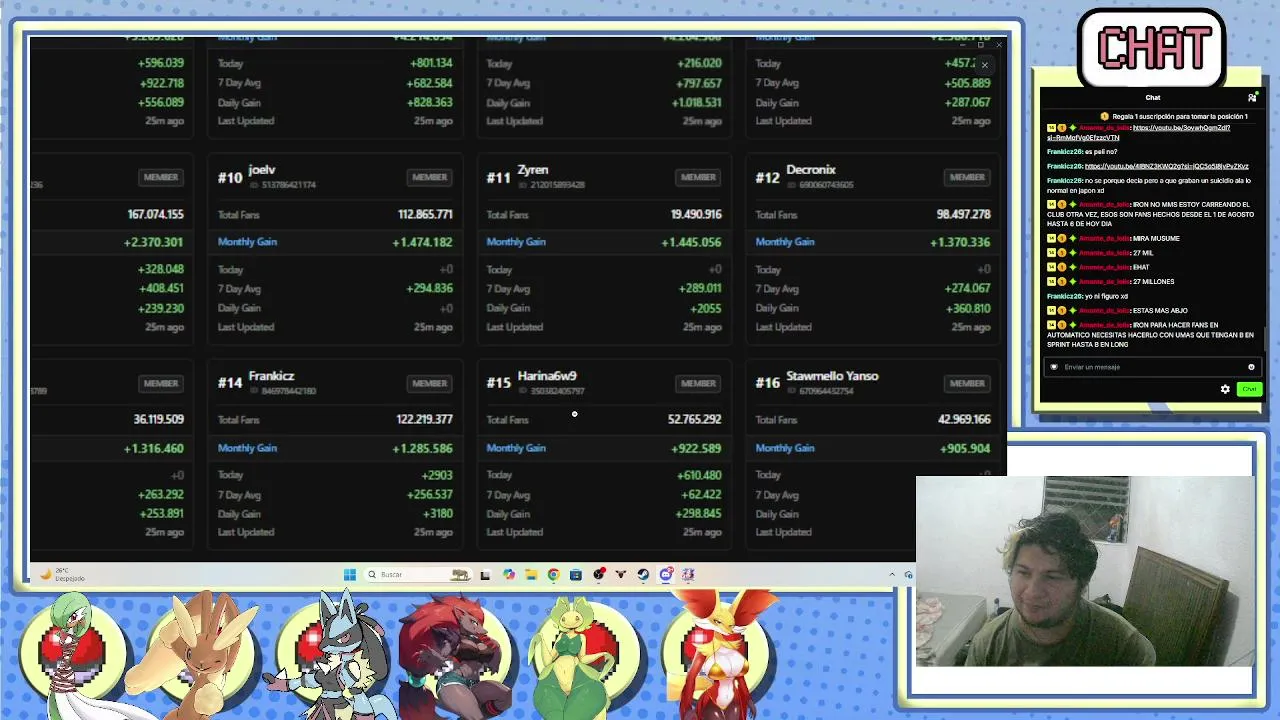Click the MEMBER badge on Zyren card
This screenshot has width=1280, height=720.
(x=698, y=177)
